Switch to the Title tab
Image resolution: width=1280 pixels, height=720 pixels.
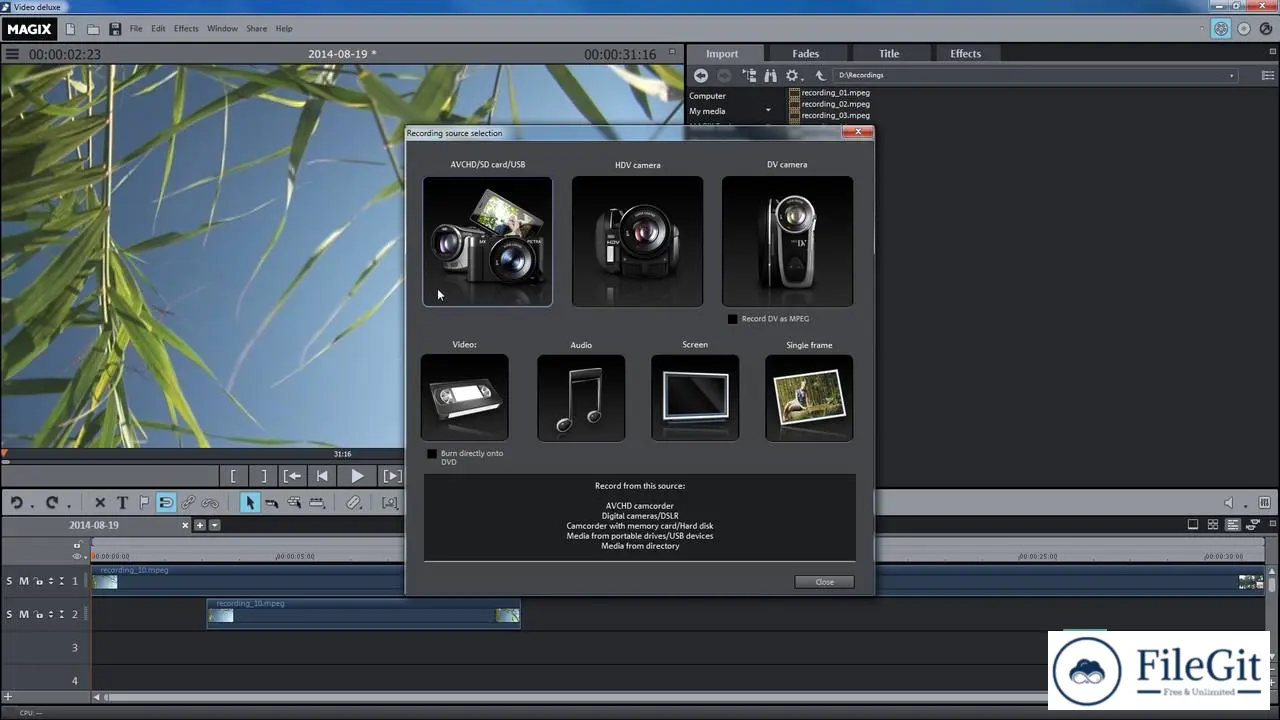click(x=889, y=54)
